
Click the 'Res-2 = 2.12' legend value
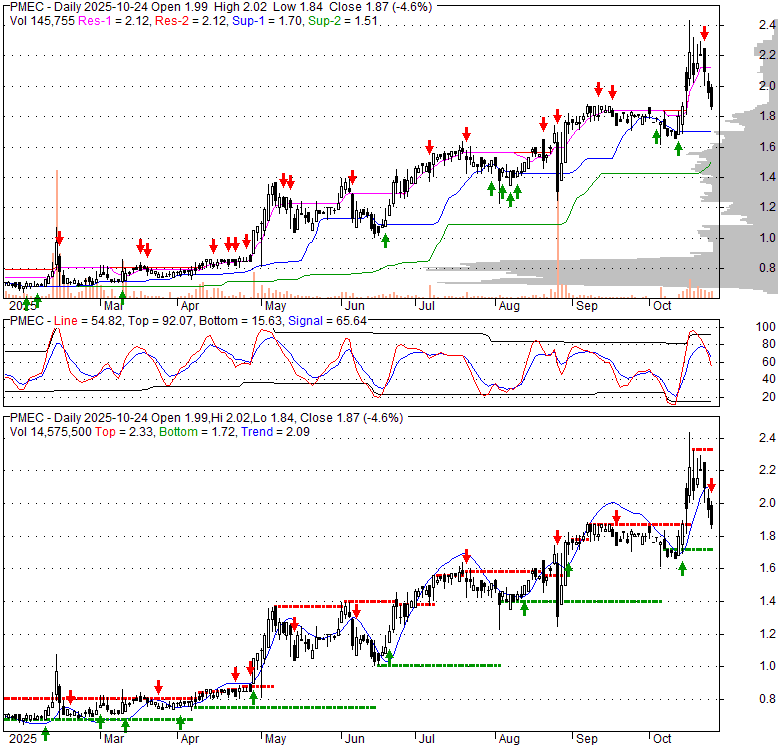pos(192,21)
